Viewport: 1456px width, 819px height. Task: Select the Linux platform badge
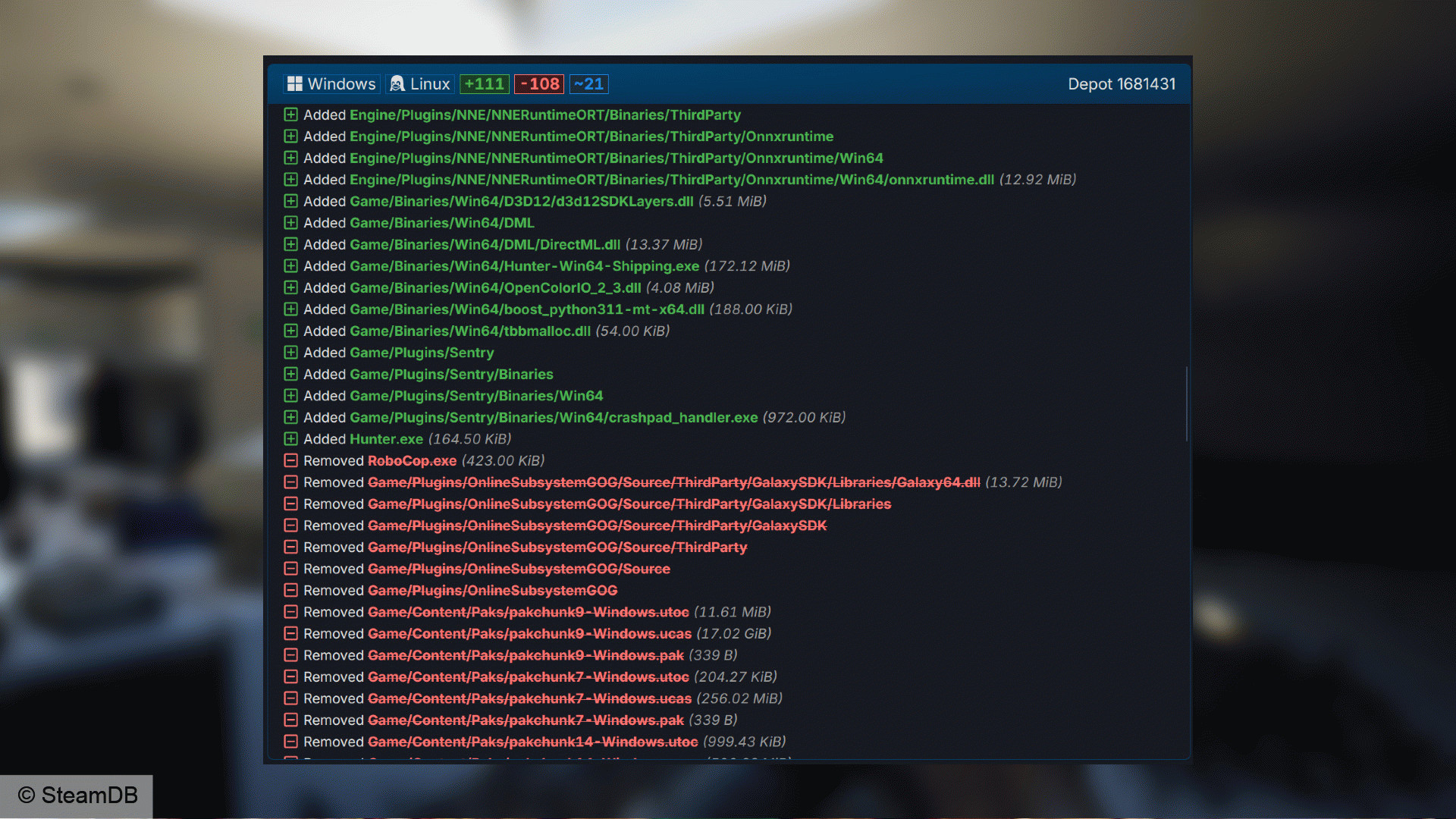[x=420, y=84]
